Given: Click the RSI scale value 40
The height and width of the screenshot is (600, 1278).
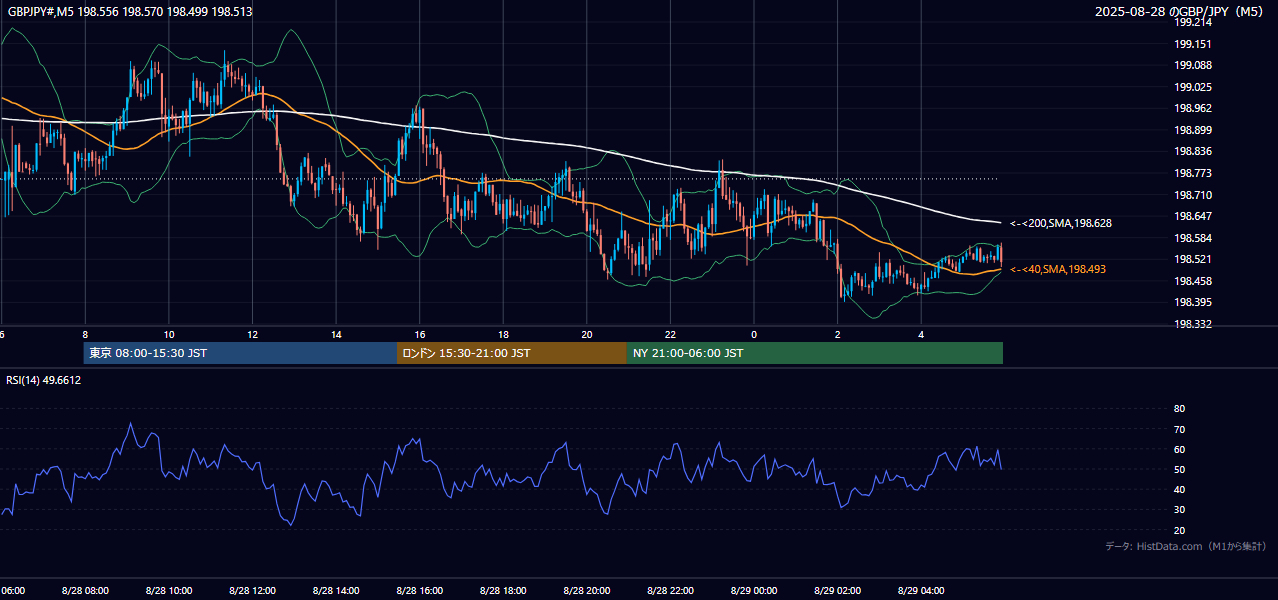Looking at the screenshot, I should (1179, 489).
